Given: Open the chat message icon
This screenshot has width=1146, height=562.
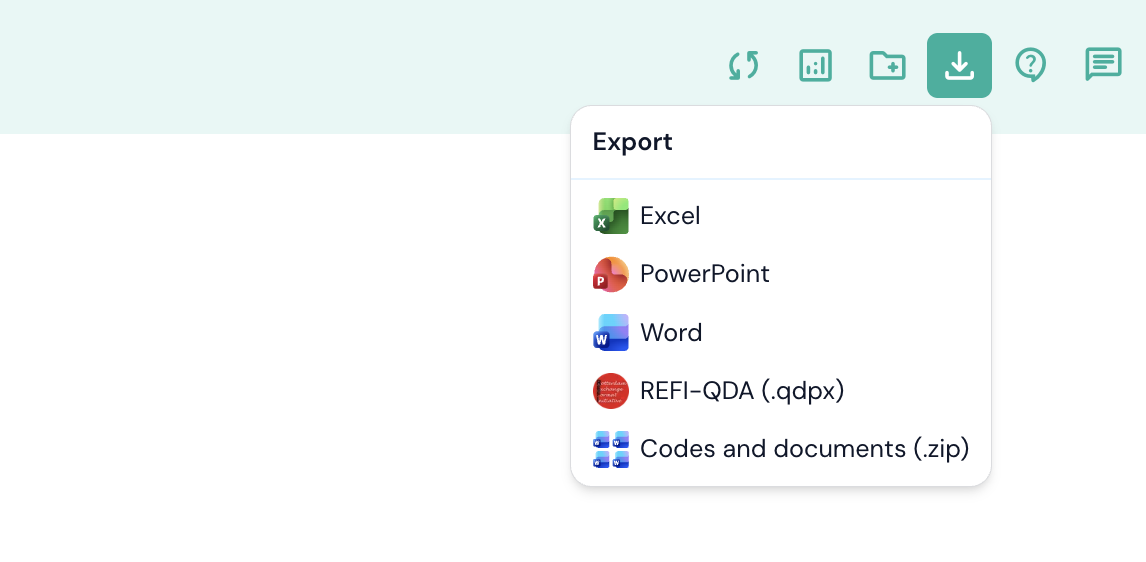Looking at the screenshot, I should click(1103, 65).
